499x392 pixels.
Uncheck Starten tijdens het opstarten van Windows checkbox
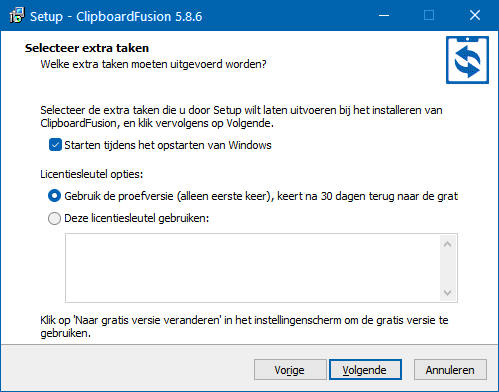click(x=55, y=145)
